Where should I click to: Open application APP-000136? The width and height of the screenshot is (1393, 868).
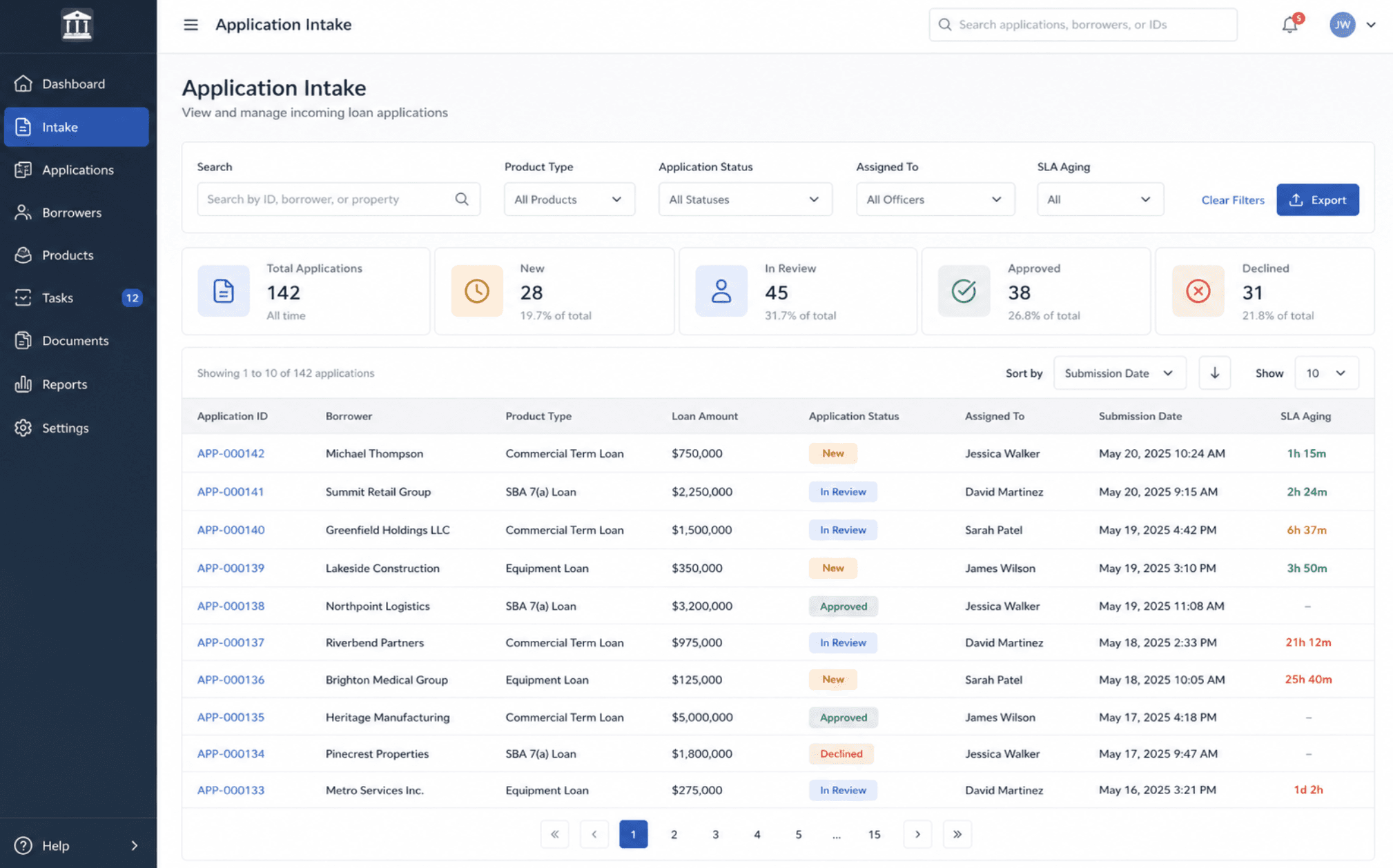pyautogui.click(x=231, y=680)
